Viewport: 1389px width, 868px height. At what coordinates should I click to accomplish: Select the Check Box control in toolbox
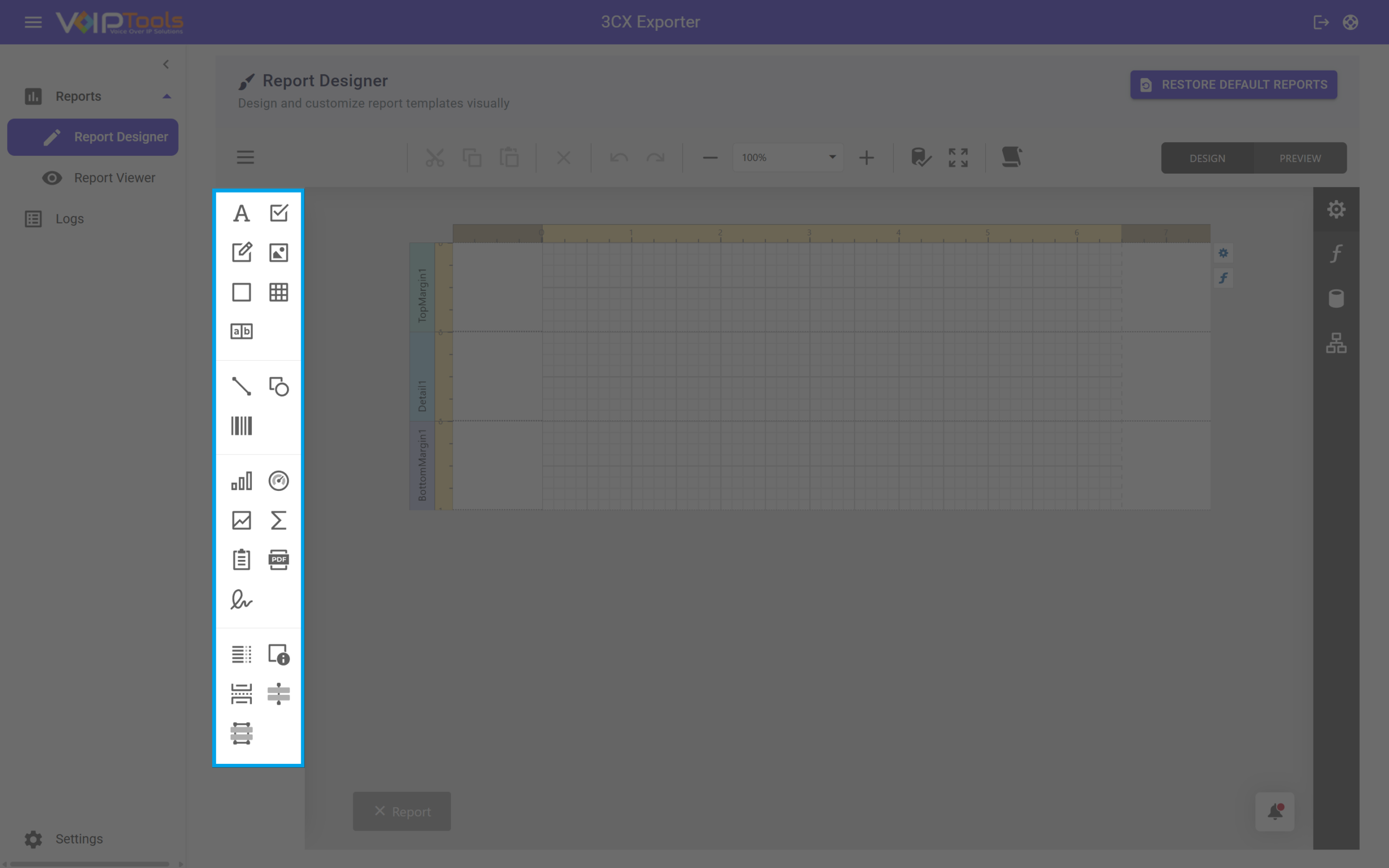click(x=278, y=213)
